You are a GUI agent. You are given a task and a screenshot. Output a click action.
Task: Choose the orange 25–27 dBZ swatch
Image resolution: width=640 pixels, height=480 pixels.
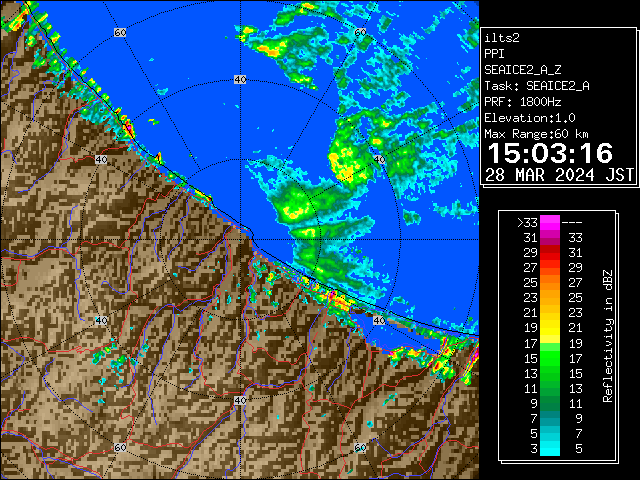550,283
